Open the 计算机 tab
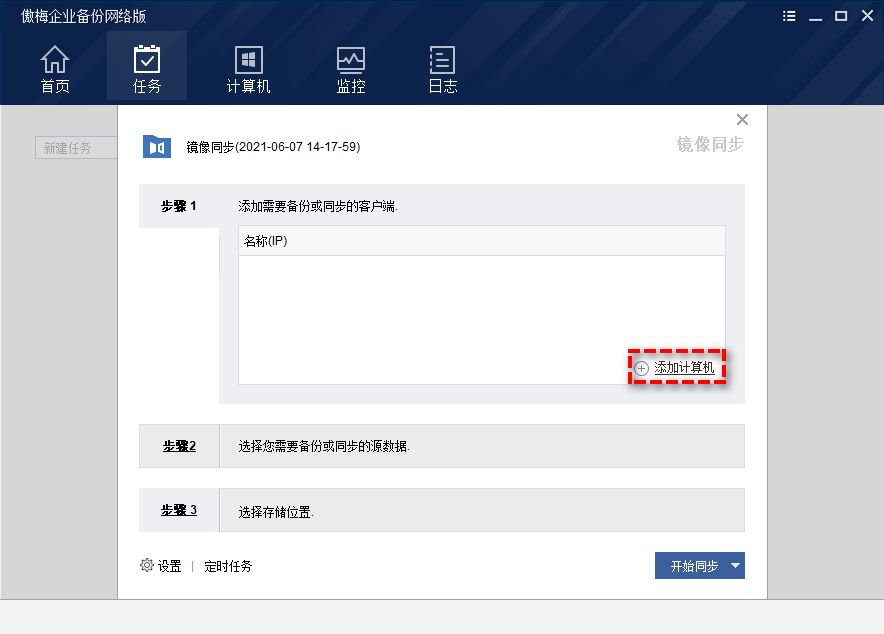884x634 pixels. (248, 69)
